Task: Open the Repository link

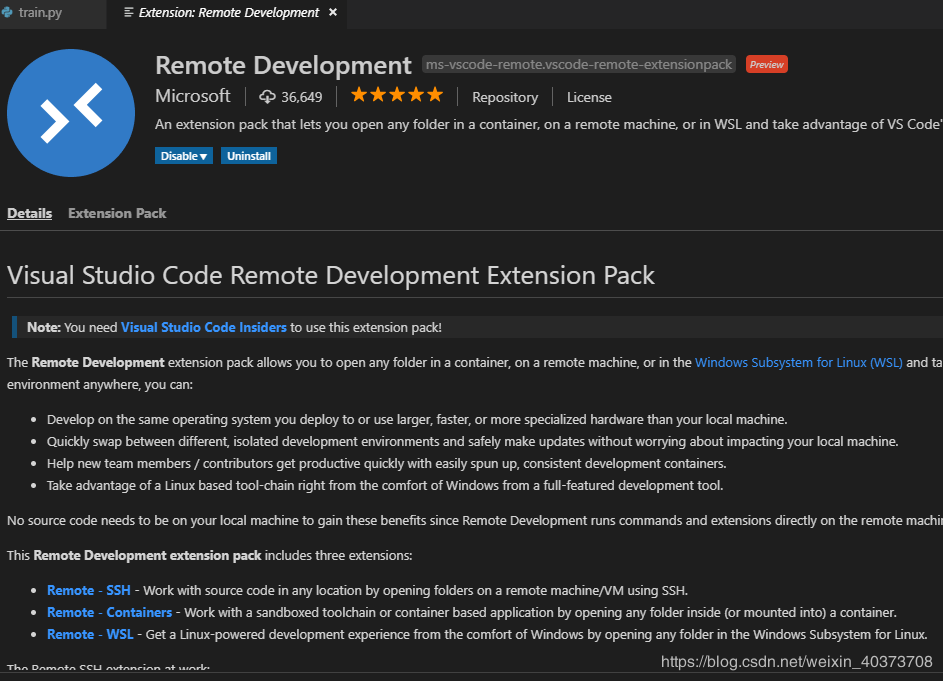Action: [x=505, y=97]
